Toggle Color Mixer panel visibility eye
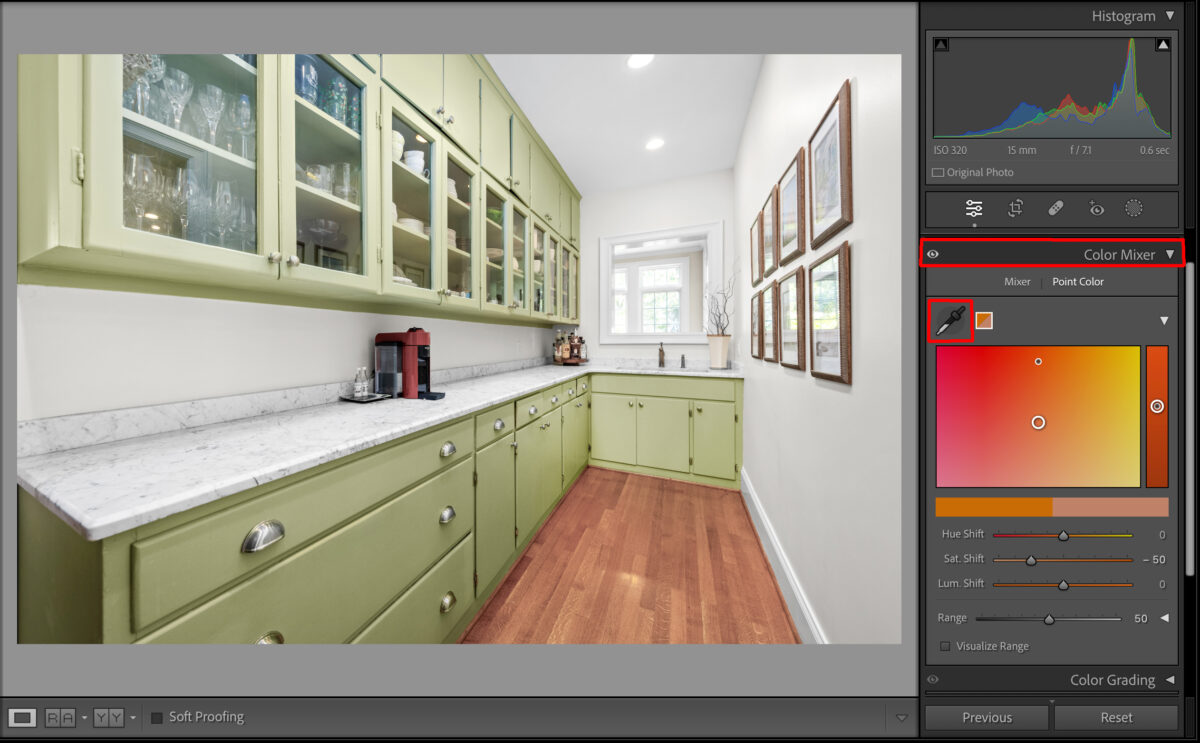The height and width of the screenshot is (743, 1200). point(933,254)
